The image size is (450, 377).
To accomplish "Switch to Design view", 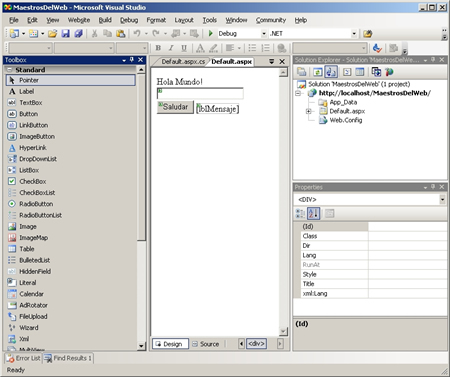I will pyautogui.click(x=170, y=344).
